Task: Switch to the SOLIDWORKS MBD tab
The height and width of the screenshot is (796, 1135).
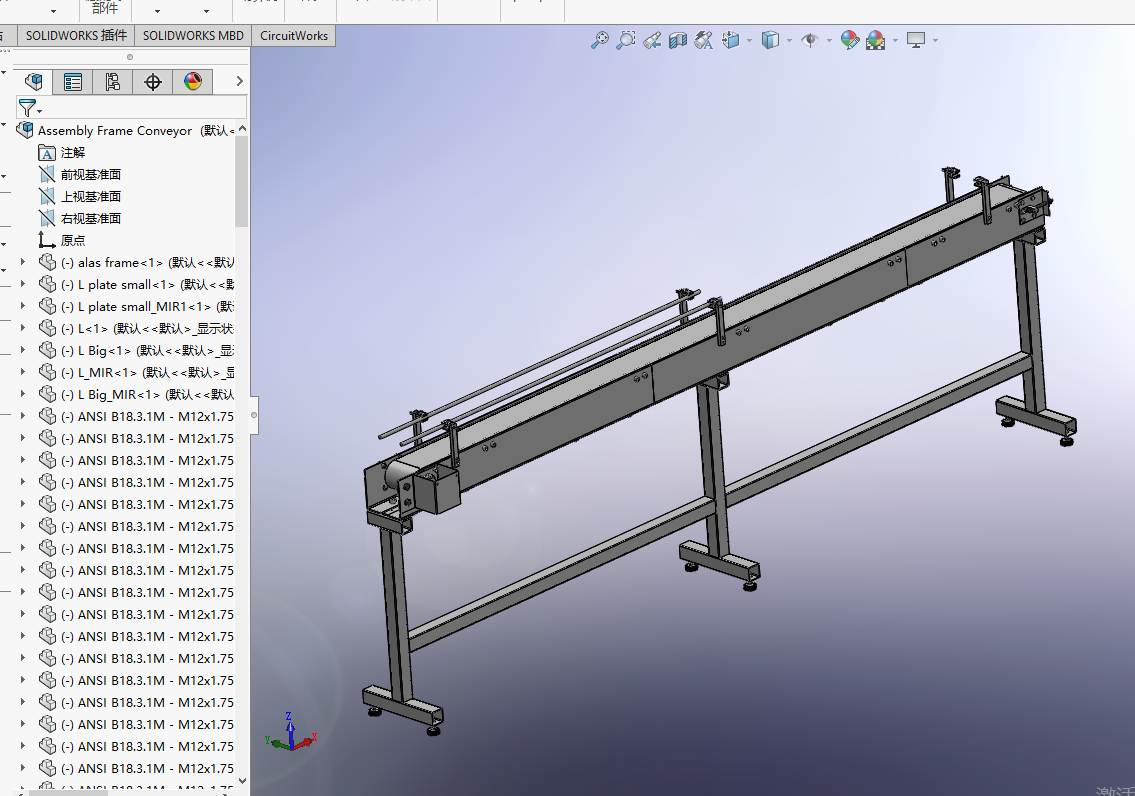Action: (193, 35)
